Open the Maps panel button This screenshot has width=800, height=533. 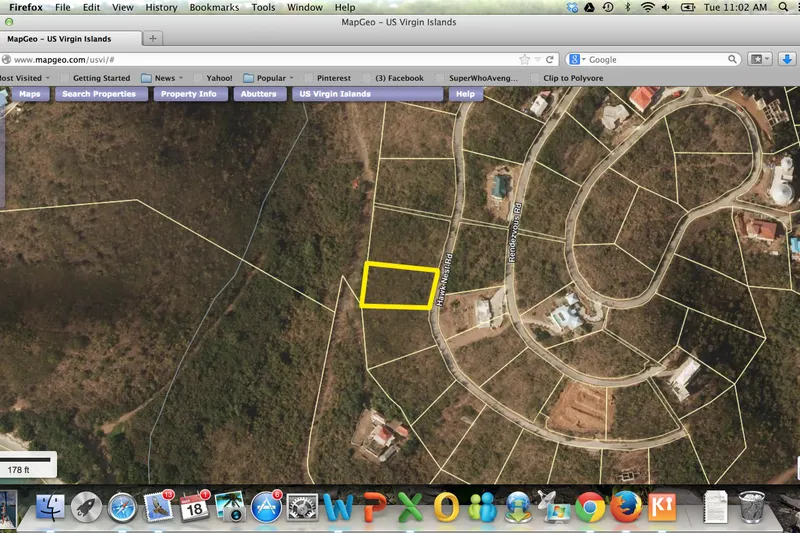click(30, 94)
